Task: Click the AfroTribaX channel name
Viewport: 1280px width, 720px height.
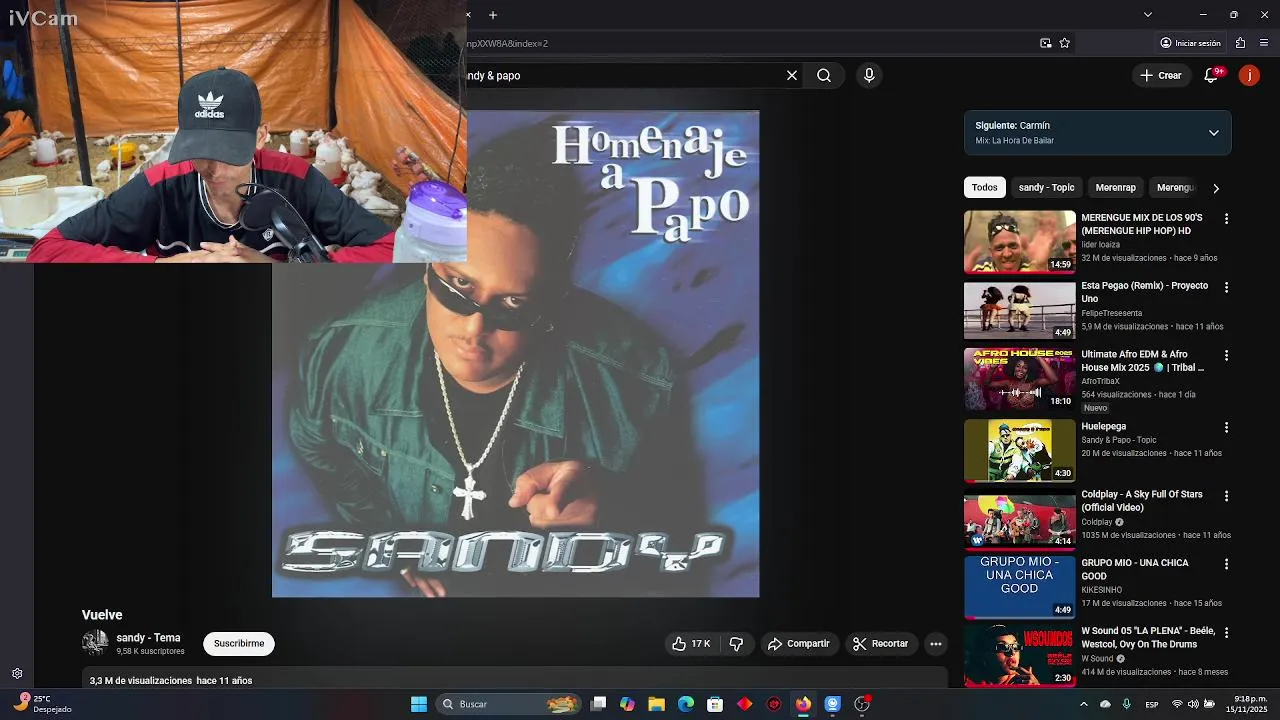Action: click(x=1100, y=381)
